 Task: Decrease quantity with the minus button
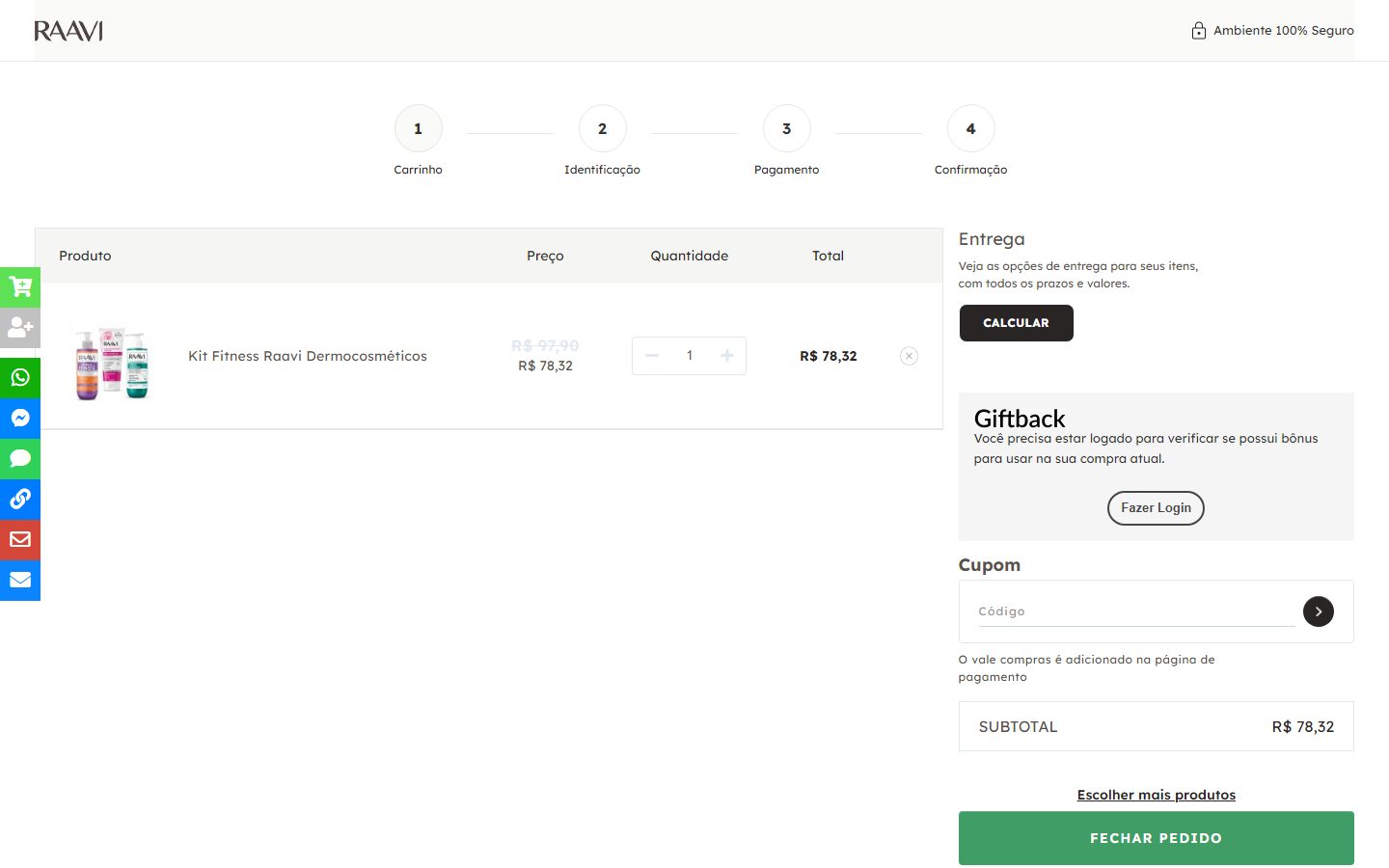click(652, 356)
